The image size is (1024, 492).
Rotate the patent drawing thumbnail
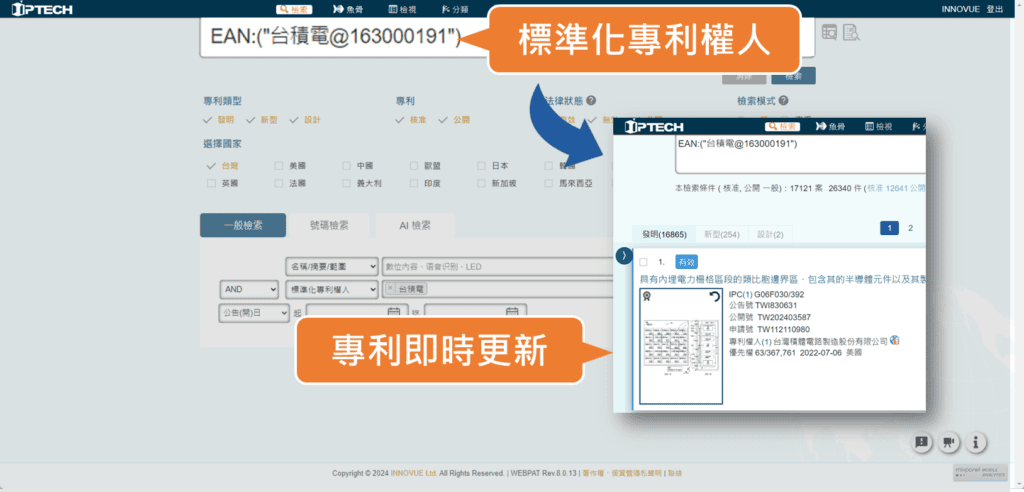pyautogui.click(x=715, y=297)
